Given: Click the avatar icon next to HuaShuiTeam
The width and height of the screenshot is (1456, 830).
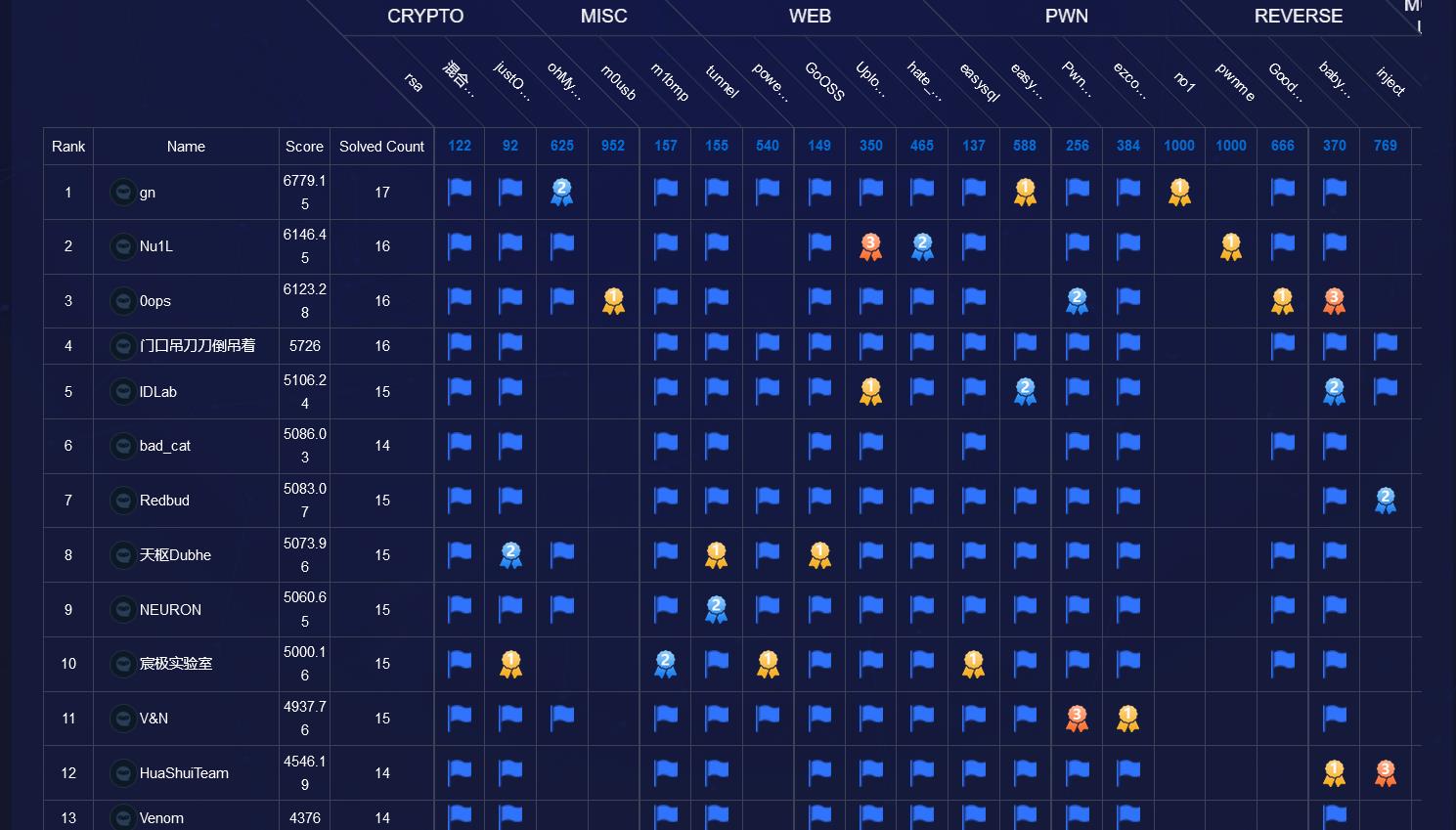Looking at the screenshot, I should (123, 773).
